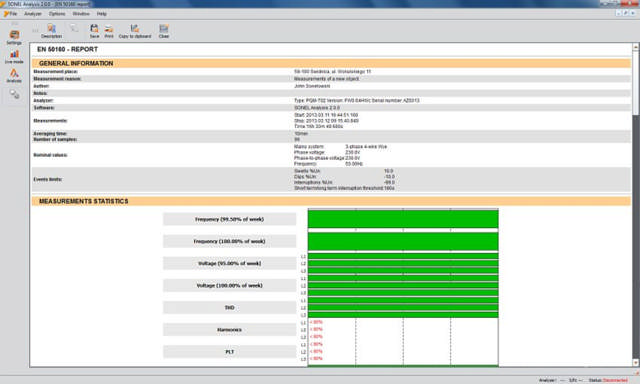Open the Window menu
Image resolution: width=640 pixels, height=384 pixels.
[x=81, y=14]
